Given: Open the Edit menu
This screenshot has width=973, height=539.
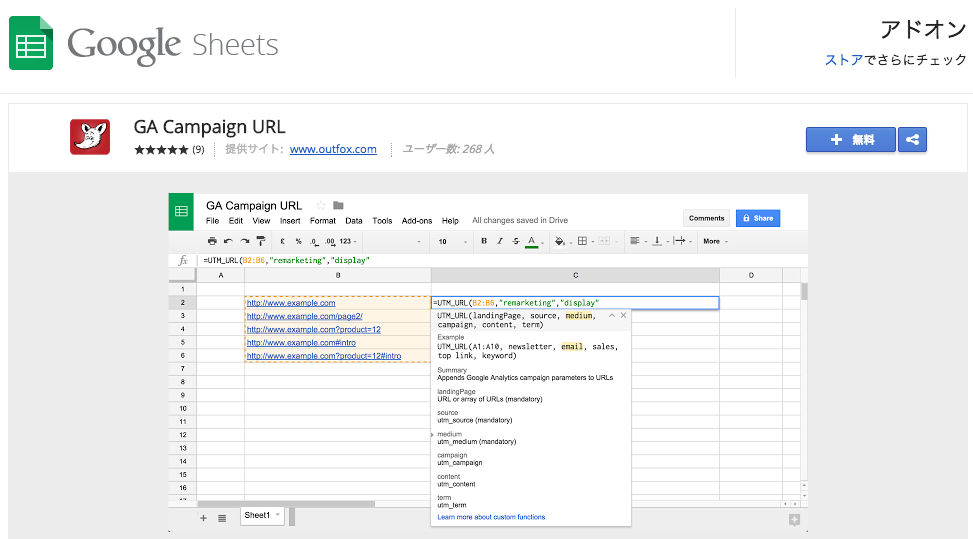Looking at the screenshot, I should [236, 221].
